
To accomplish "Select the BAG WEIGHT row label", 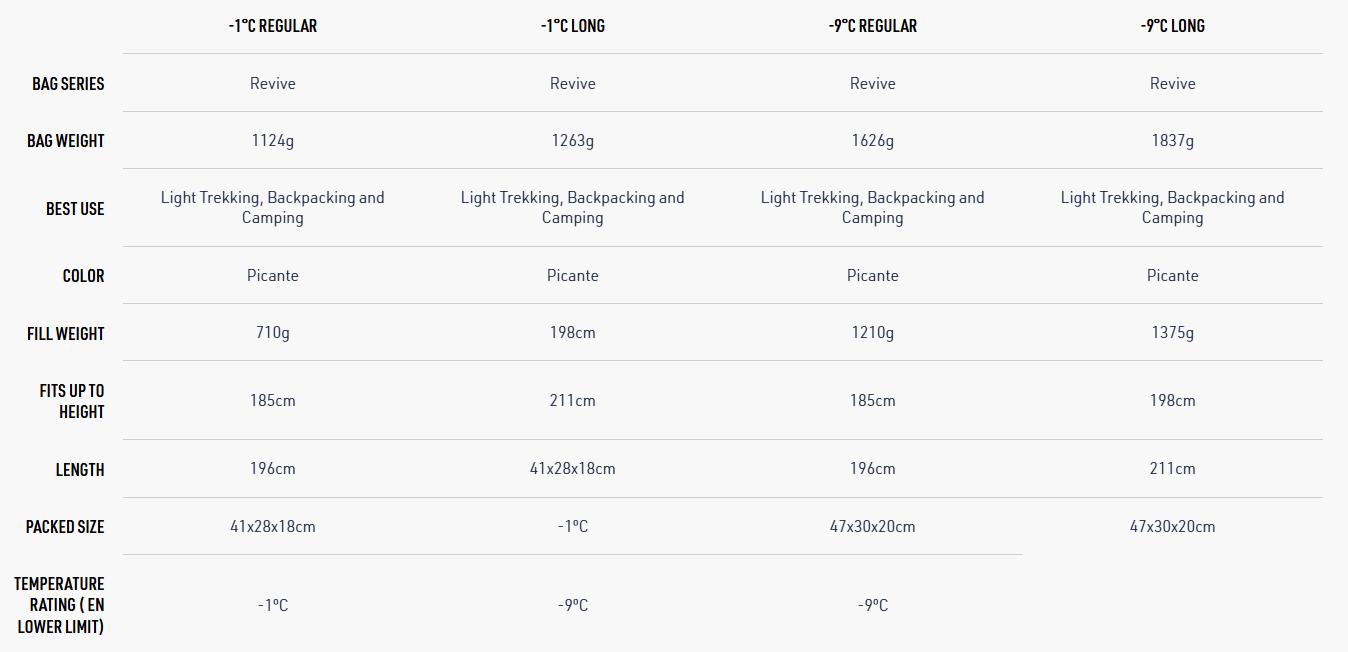I will pyautogui.click(x=66, y=141).
